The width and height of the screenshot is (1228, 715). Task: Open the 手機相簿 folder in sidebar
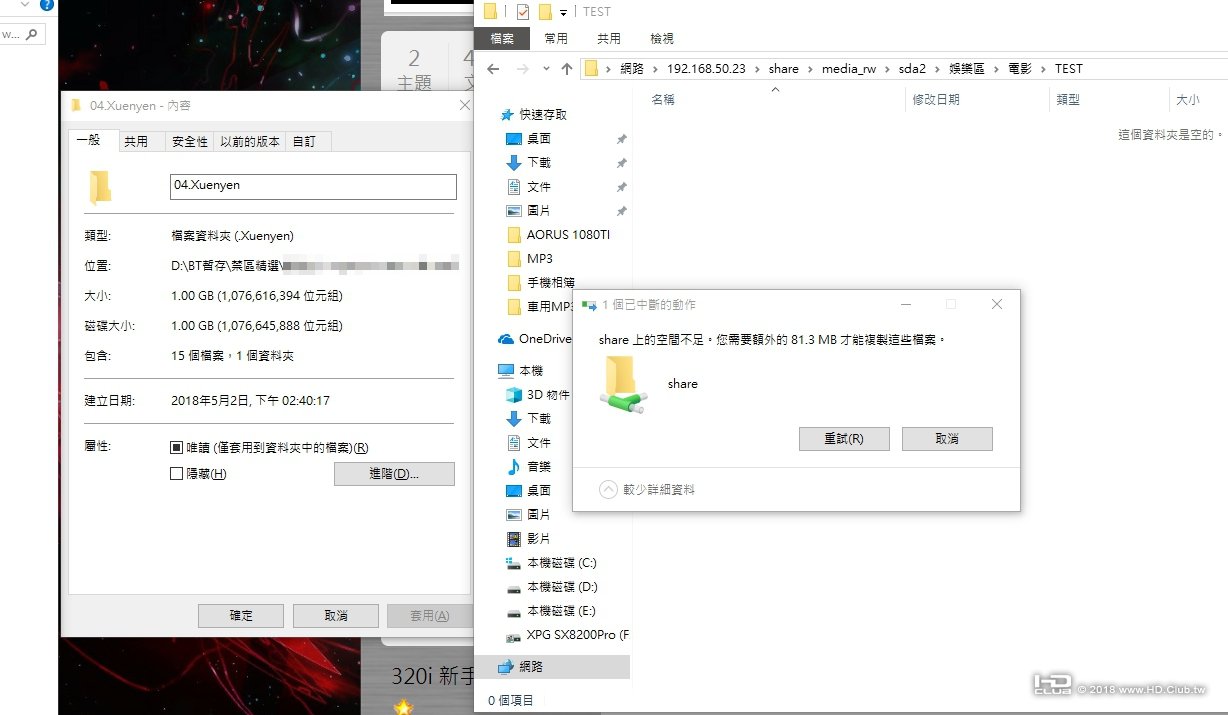click(551, 283)
